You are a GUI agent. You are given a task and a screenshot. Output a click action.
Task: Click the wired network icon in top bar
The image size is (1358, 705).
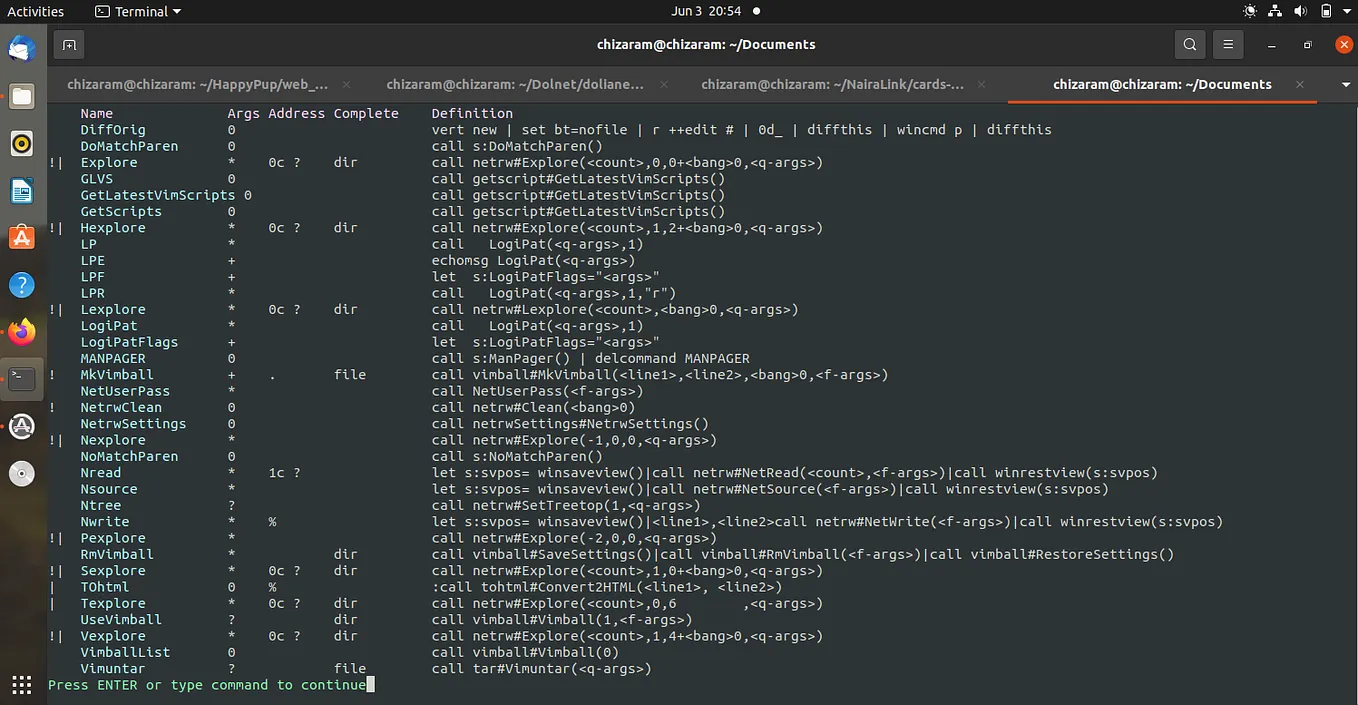(x=1275, y=11)
